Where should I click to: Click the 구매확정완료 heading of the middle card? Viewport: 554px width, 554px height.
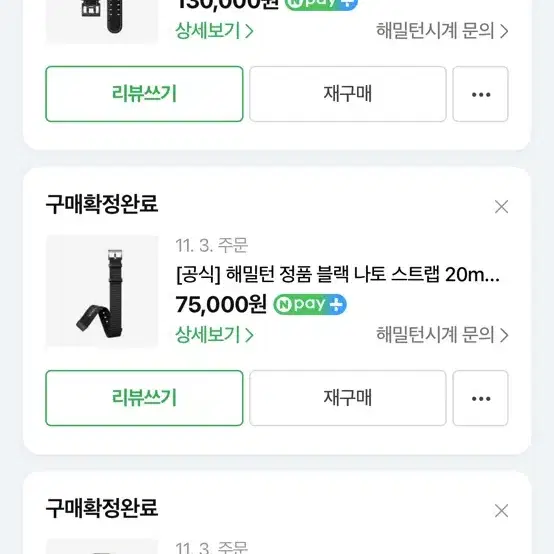point(102,204)
